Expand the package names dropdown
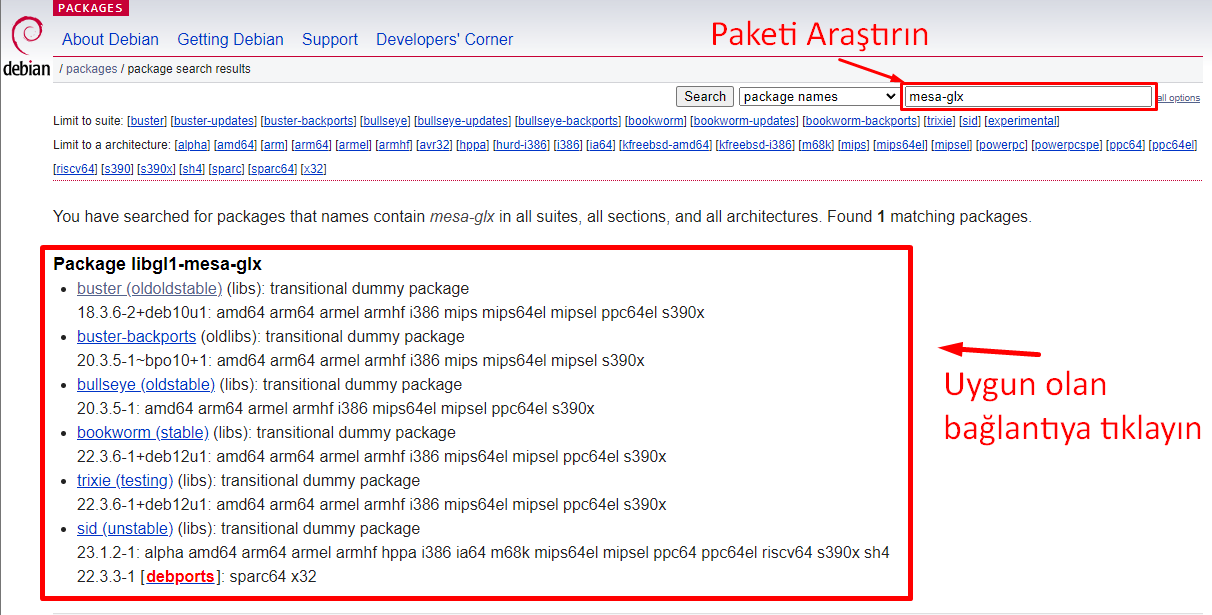 coord(819,96)
